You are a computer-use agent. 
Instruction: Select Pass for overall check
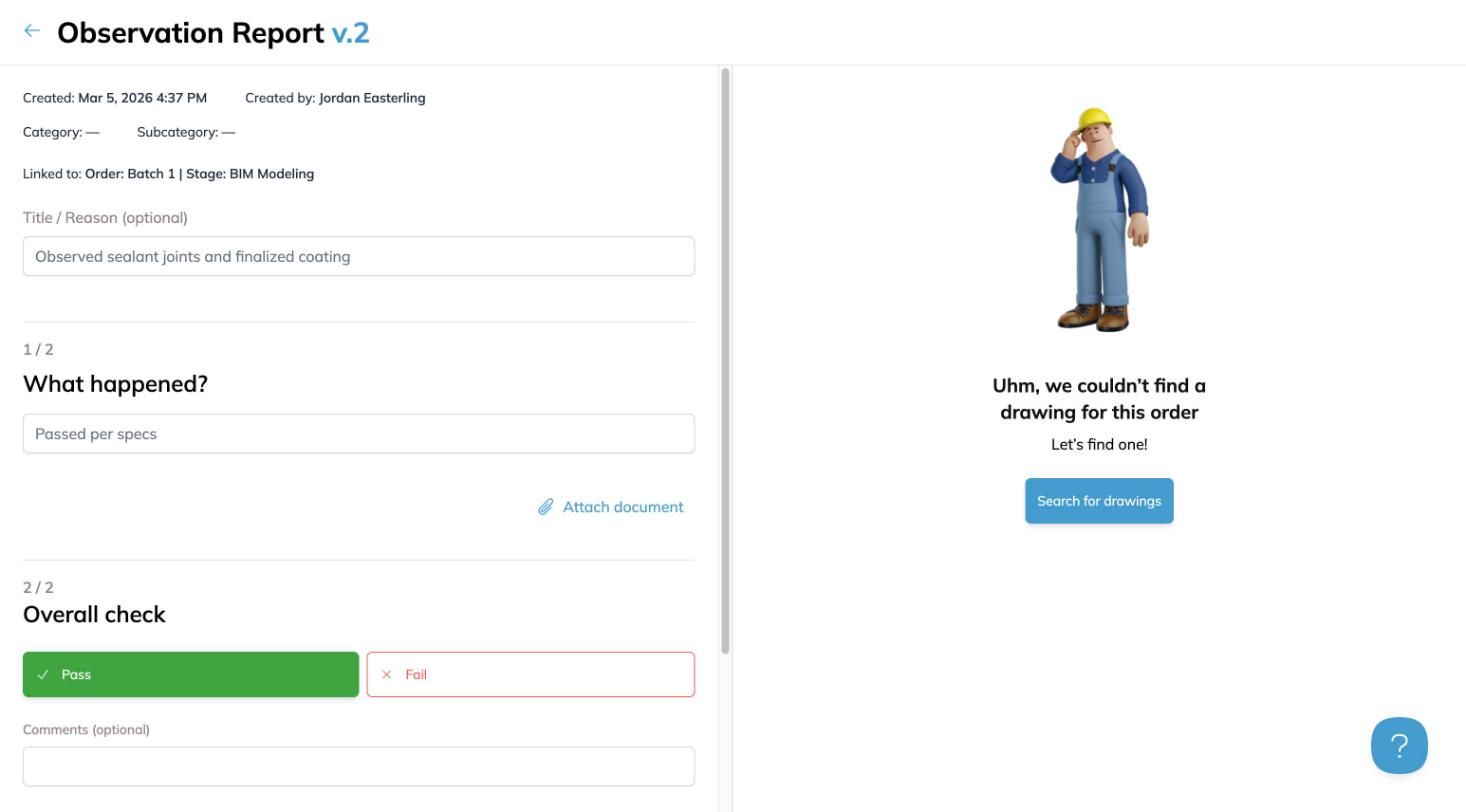[191, 675]
